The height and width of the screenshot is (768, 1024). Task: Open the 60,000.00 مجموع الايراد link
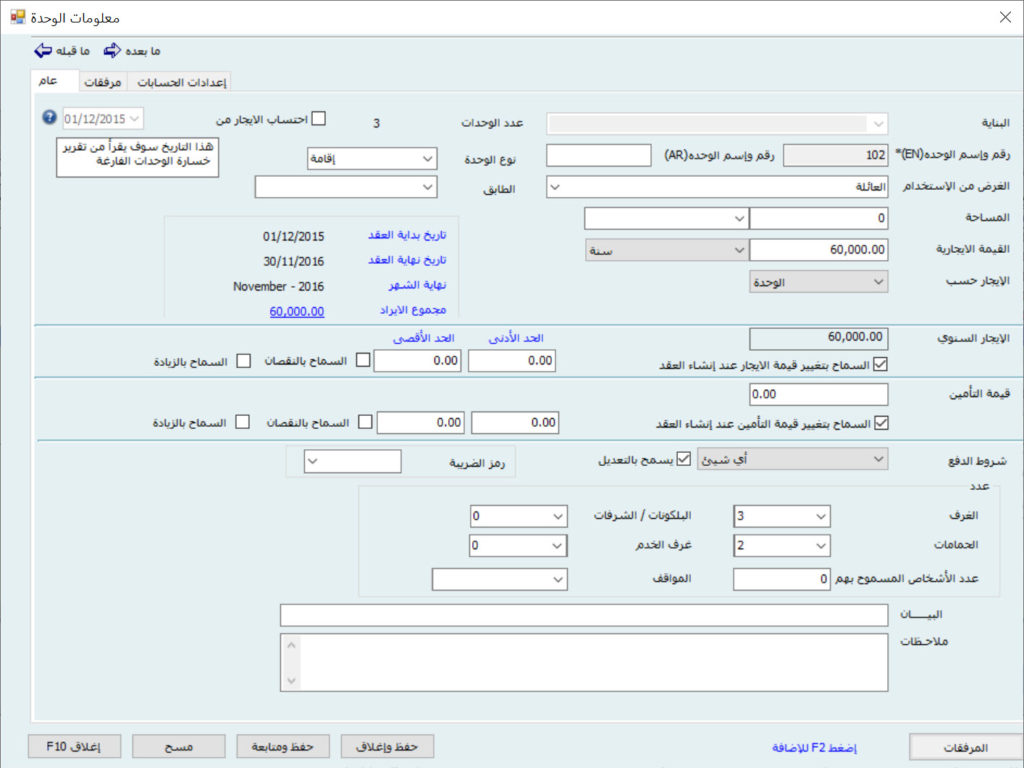coord(297,311)
